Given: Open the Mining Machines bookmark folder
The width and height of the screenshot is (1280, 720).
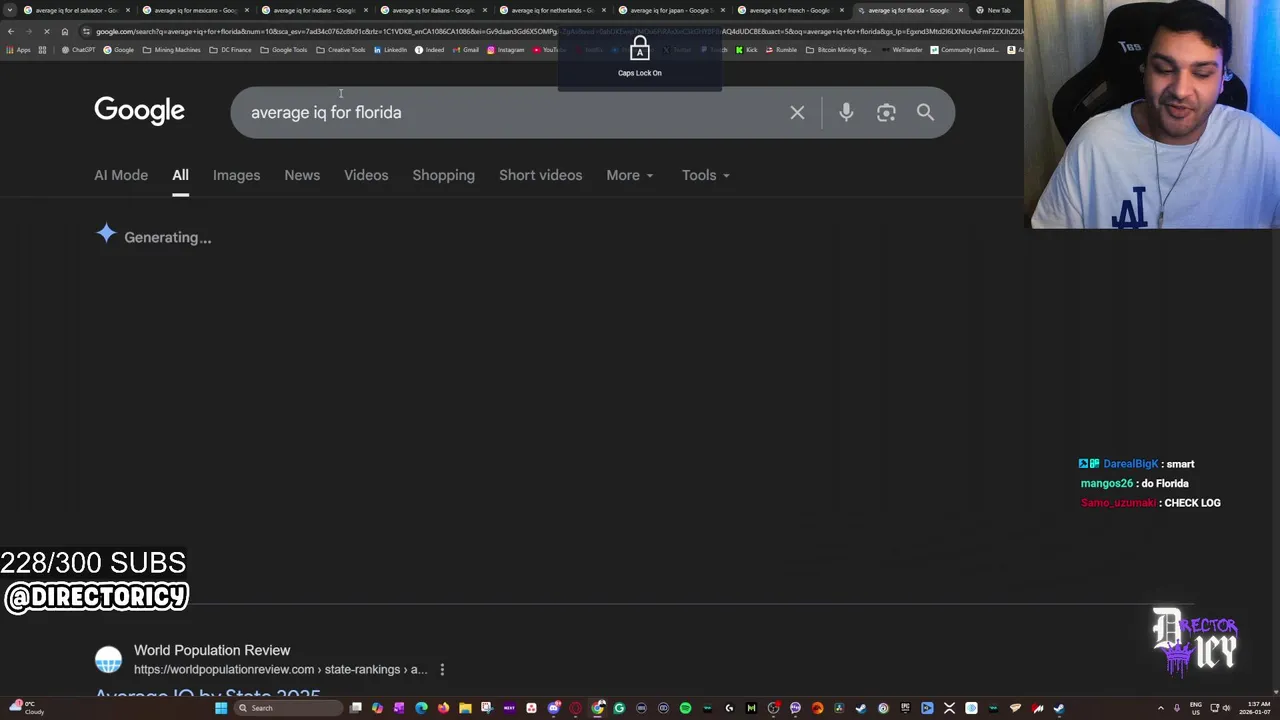Looking at the screenshot, I should (171, 50).
